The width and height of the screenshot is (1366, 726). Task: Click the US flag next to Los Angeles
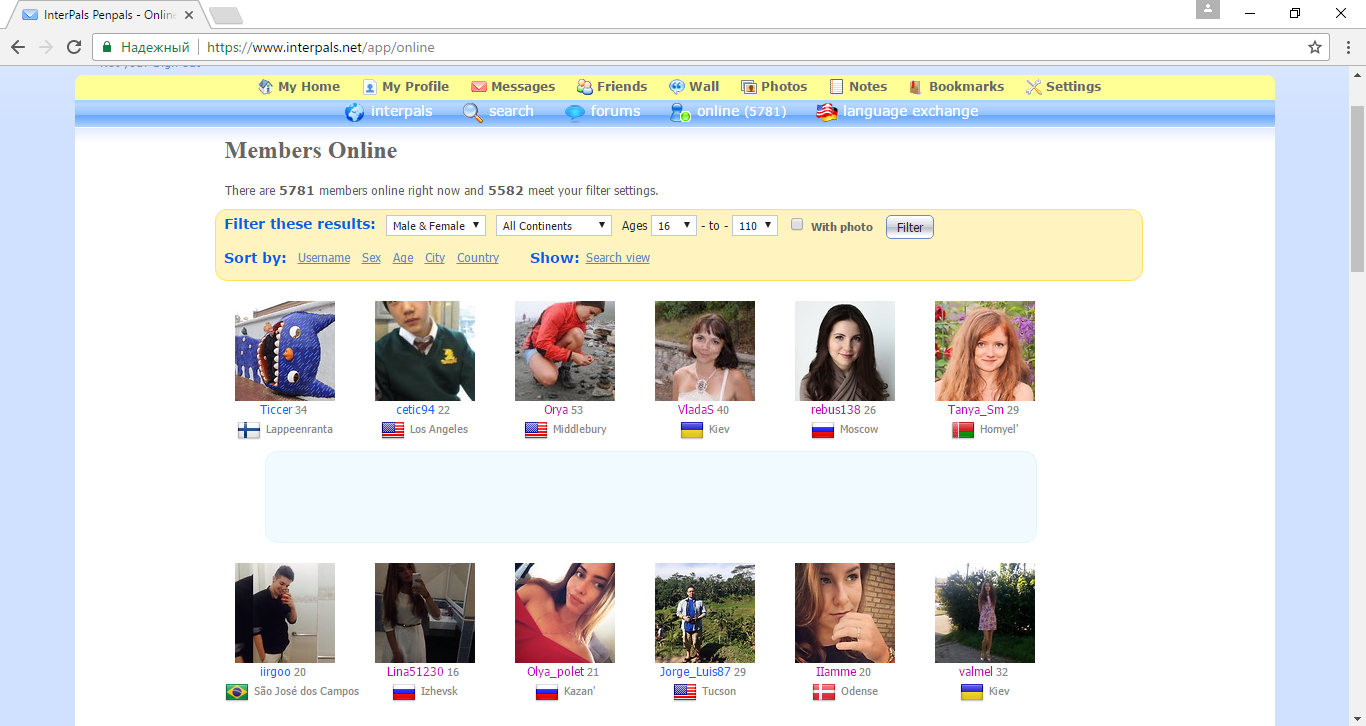pyautogui.click(x=393, y=430)
